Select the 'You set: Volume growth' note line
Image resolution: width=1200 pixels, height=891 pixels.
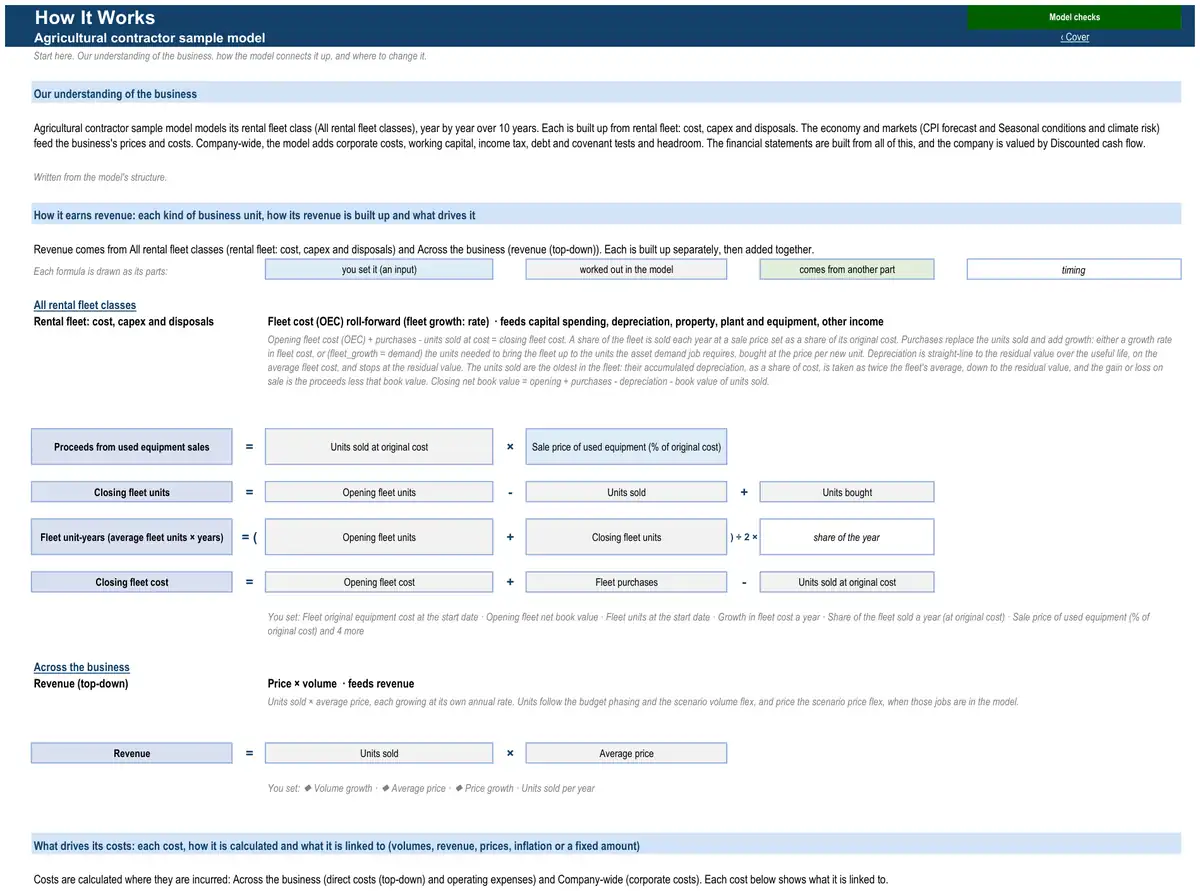[x=431, y=788]
